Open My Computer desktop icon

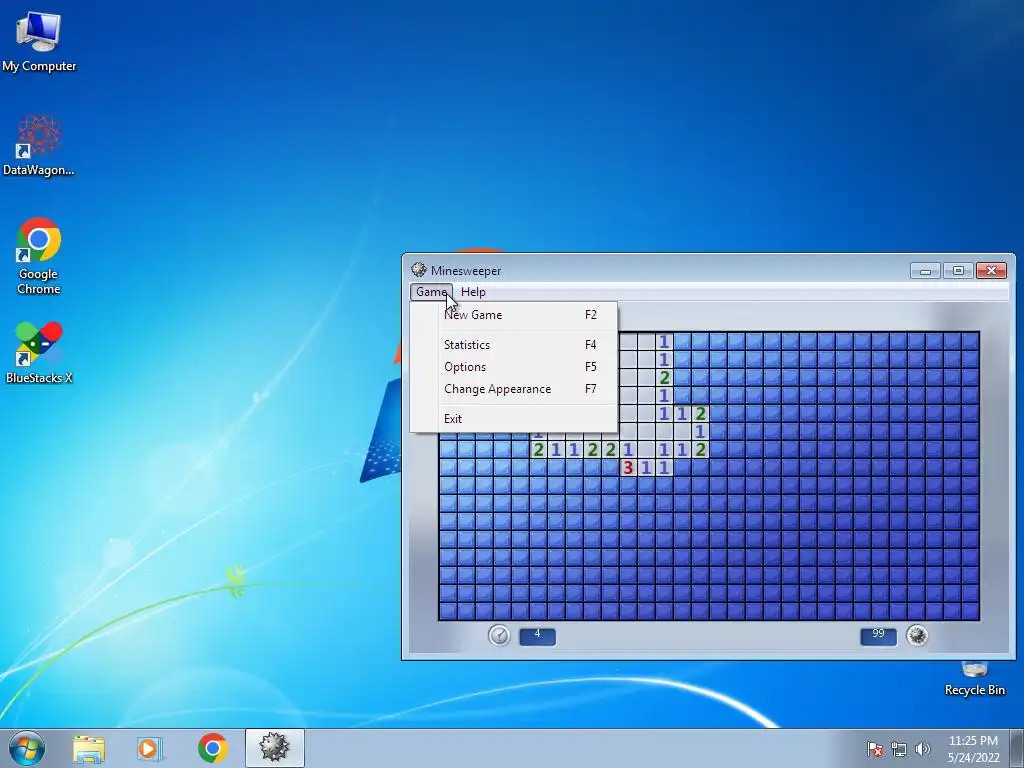[39, 42]
